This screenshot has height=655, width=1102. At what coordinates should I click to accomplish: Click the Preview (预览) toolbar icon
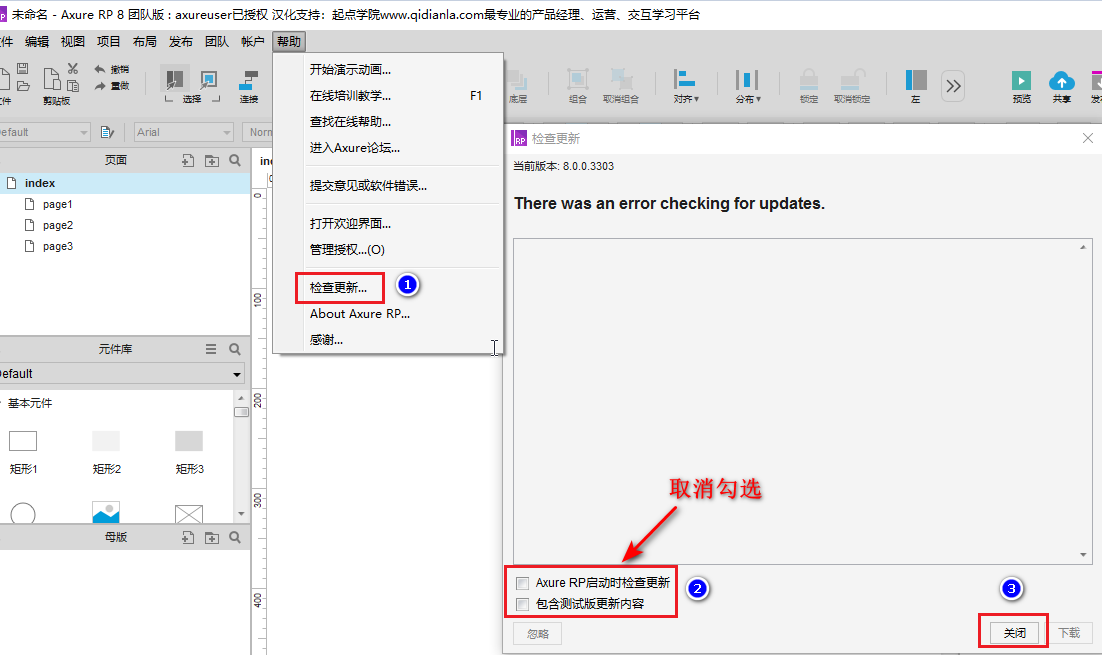[x=1021, y=82]
